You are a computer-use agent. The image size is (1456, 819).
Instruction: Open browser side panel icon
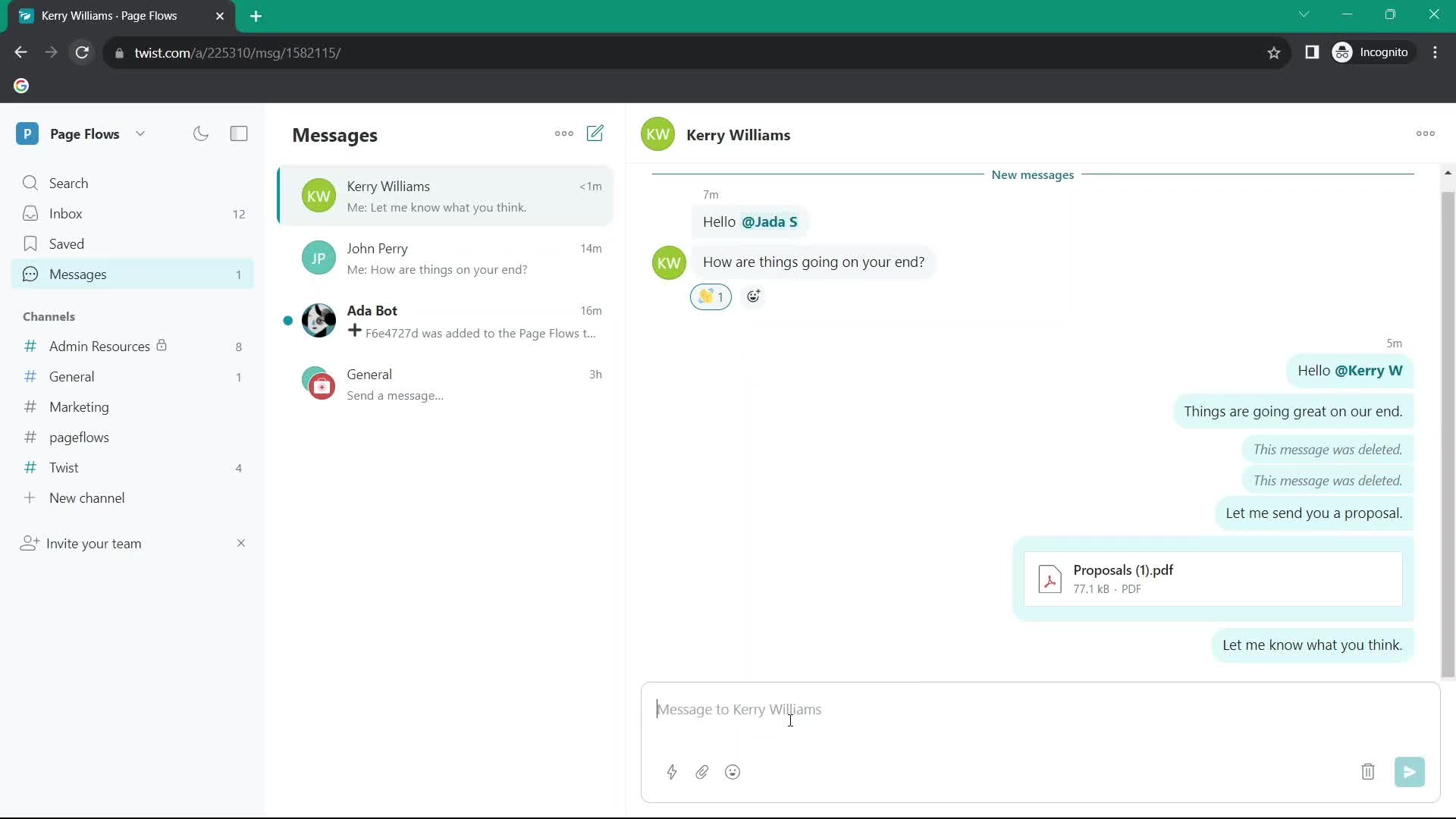[x=1312, y=52]
